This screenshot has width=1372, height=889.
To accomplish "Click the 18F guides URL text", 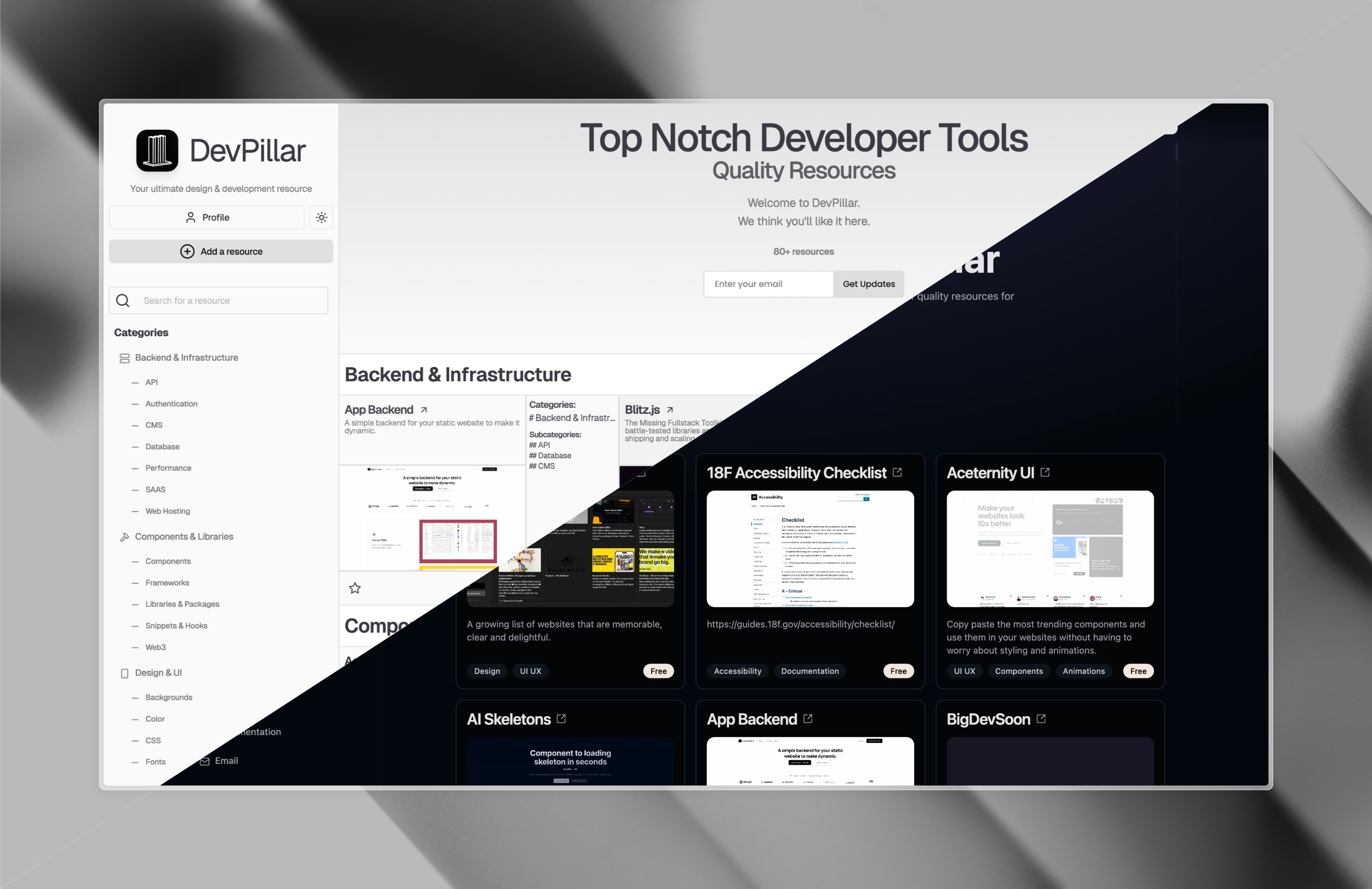I will coord(800,624).
